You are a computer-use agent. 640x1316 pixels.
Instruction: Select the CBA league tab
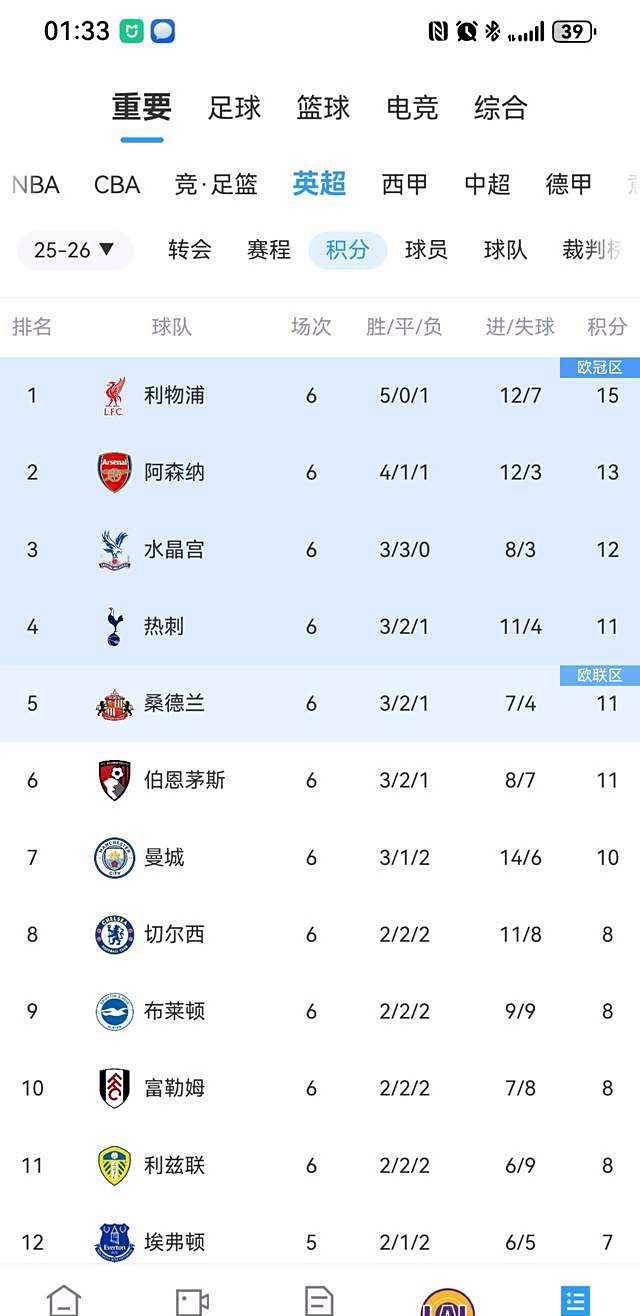click(117, 185)
